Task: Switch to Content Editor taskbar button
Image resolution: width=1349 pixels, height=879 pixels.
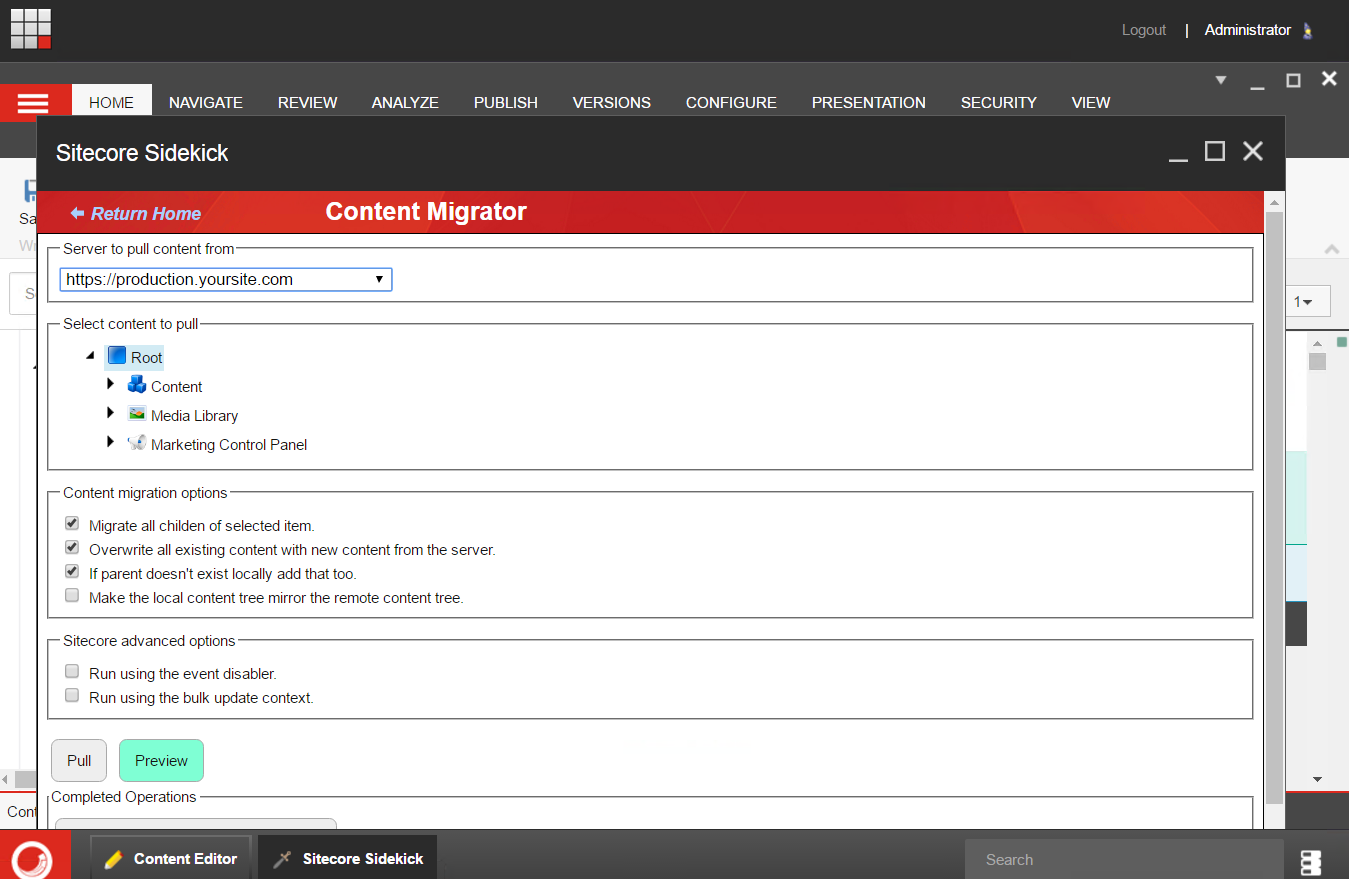Action: point(171,858)
